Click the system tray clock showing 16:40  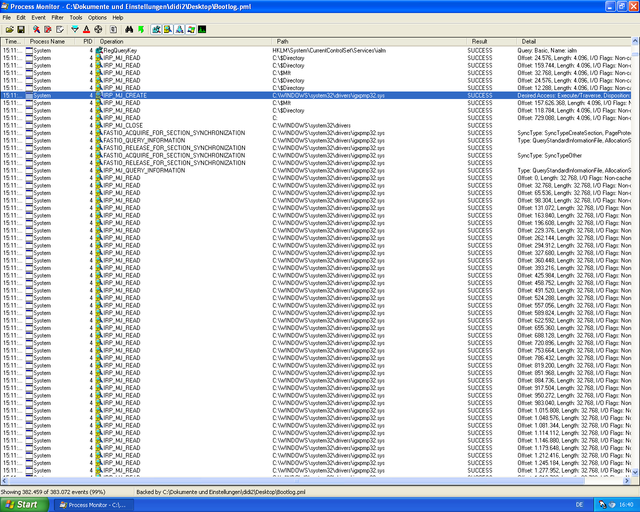(626, 505)
